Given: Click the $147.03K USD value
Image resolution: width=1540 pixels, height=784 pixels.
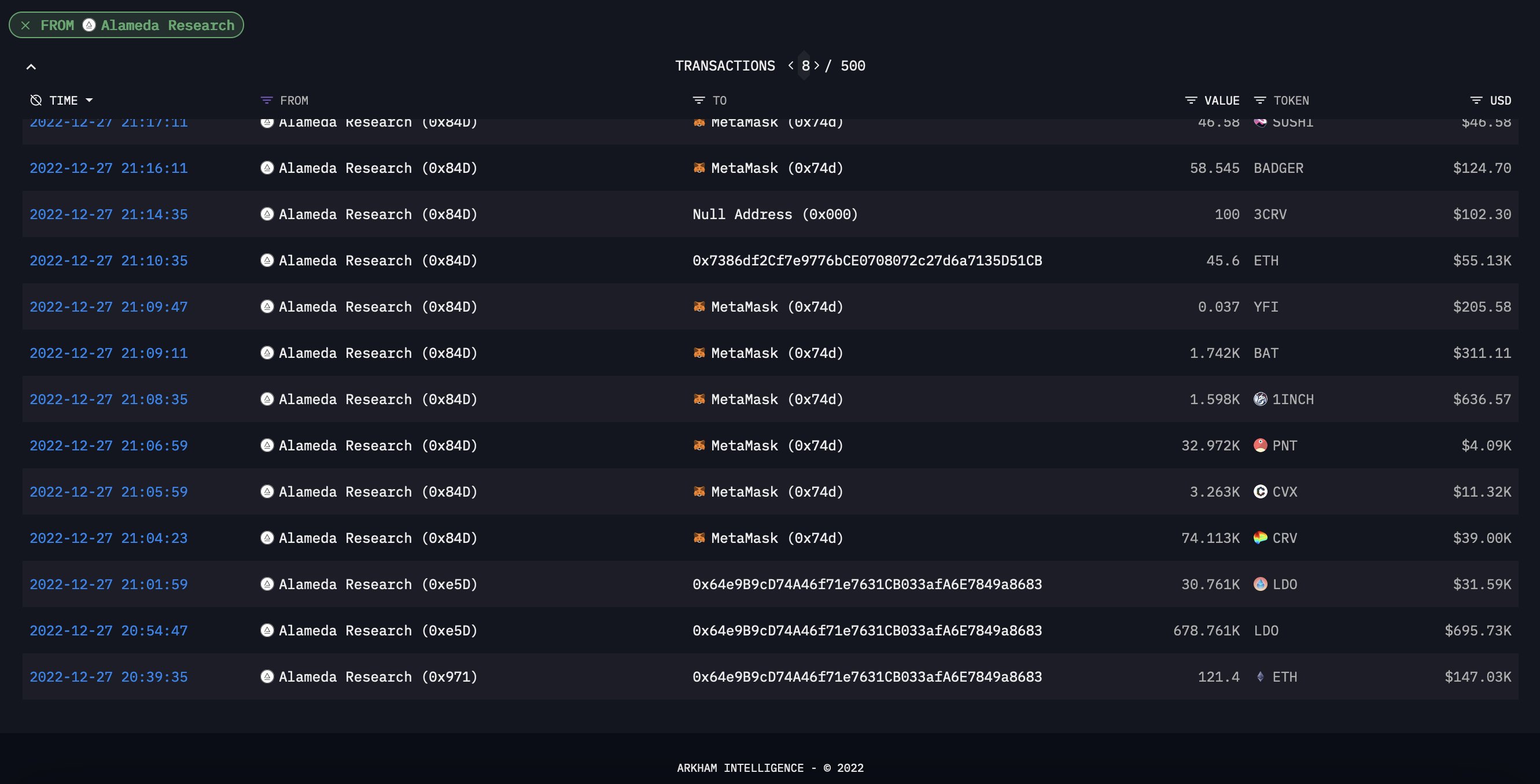Looking at the screenshot, I should click(1478, 677).
